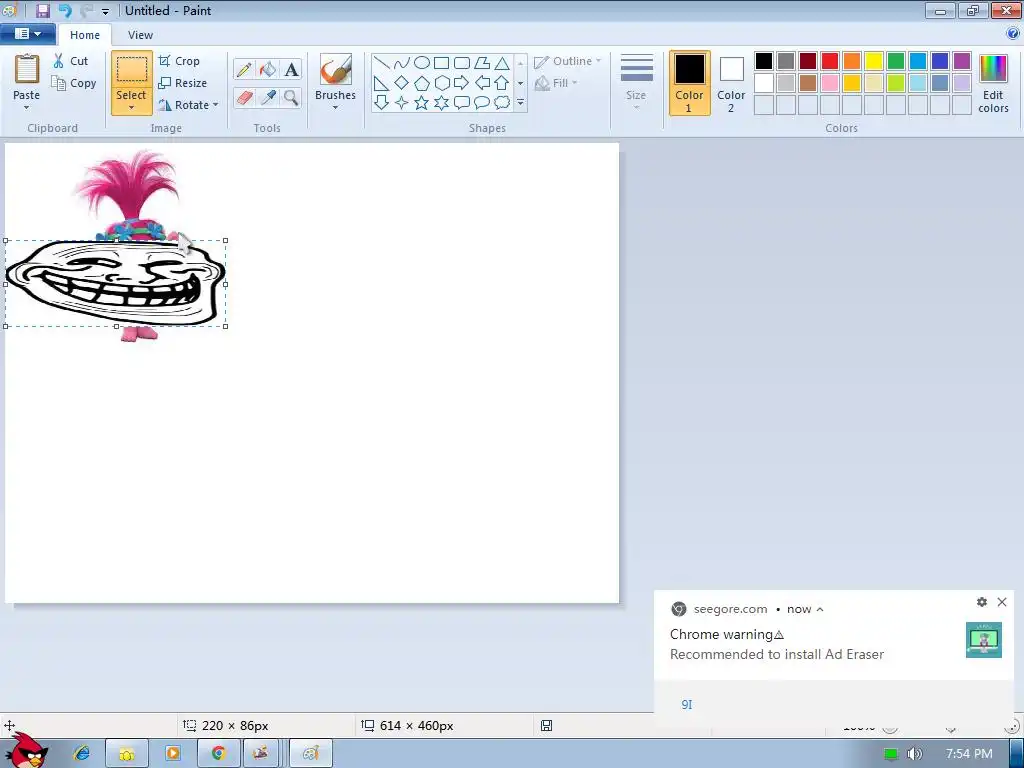Click the Save icon in quick access toolbar

(42, 10)
